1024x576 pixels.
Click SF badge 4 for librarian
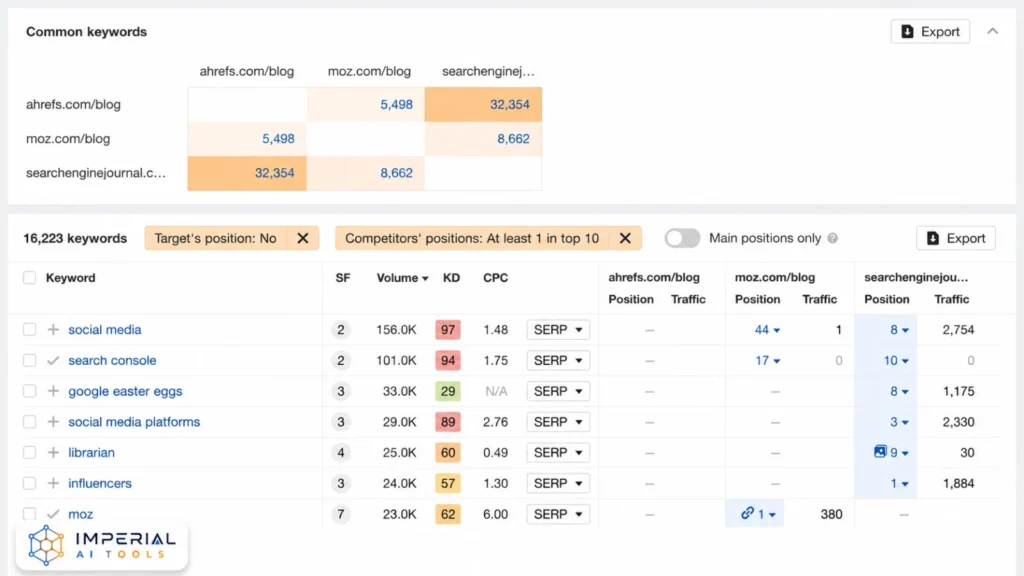point(340,453)
